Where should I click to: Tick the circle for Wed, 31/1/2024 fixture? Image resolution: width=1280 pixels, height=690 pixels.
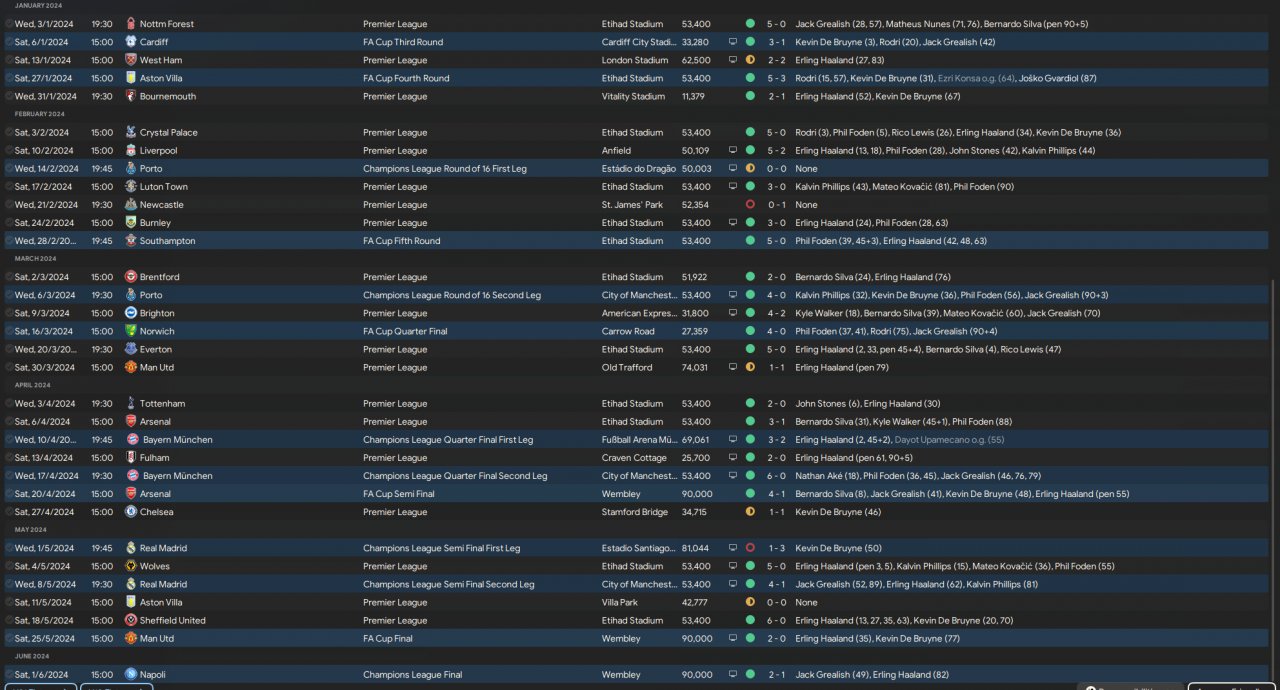click(9, 96)
